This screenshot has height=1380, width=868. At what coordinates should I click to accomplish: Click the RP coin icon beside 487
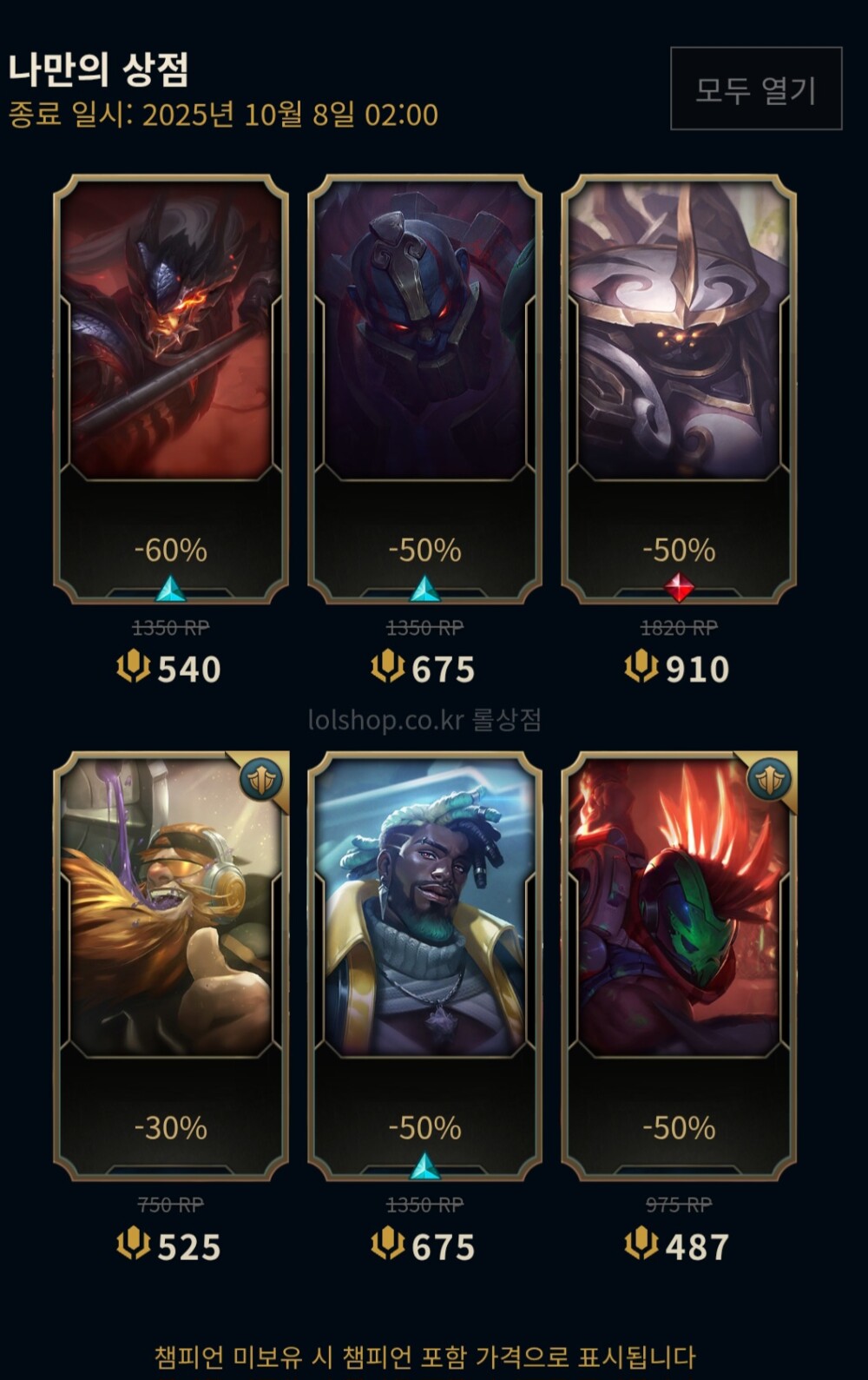pyautogui.click(x=641, y=1245)
